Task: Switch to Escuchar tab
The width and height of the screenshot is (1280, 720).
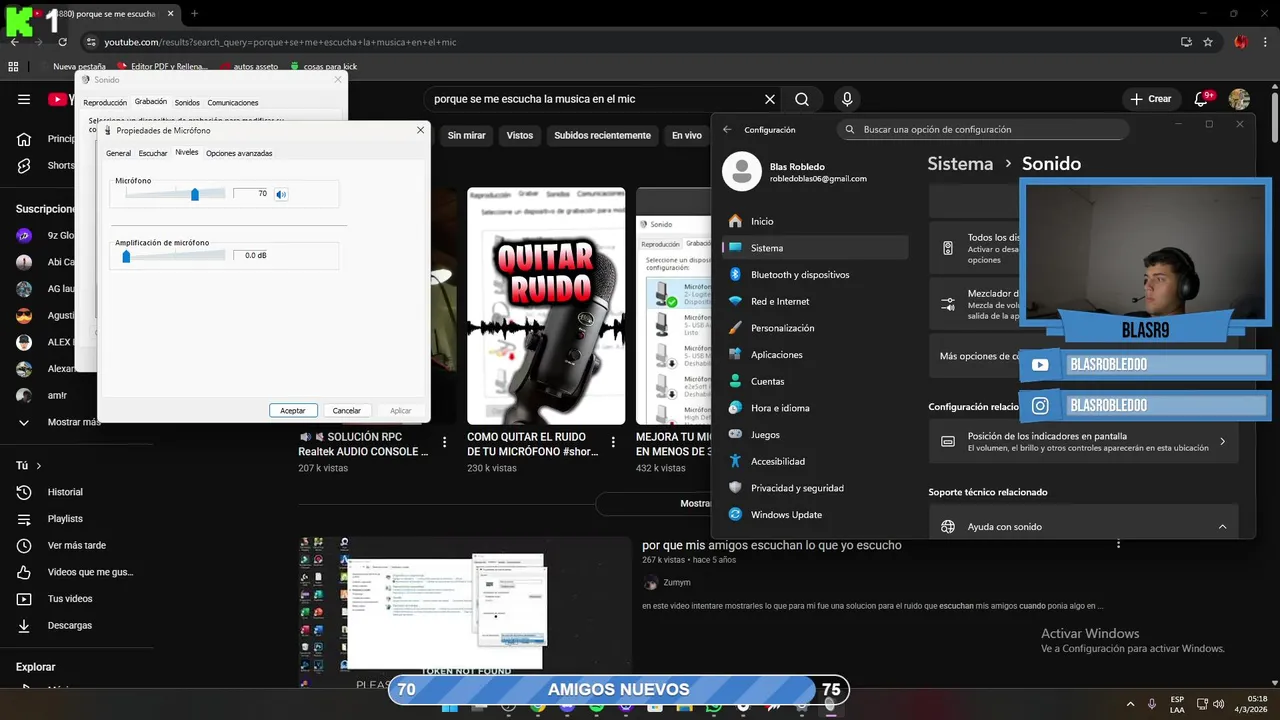Action: (153, 153)
